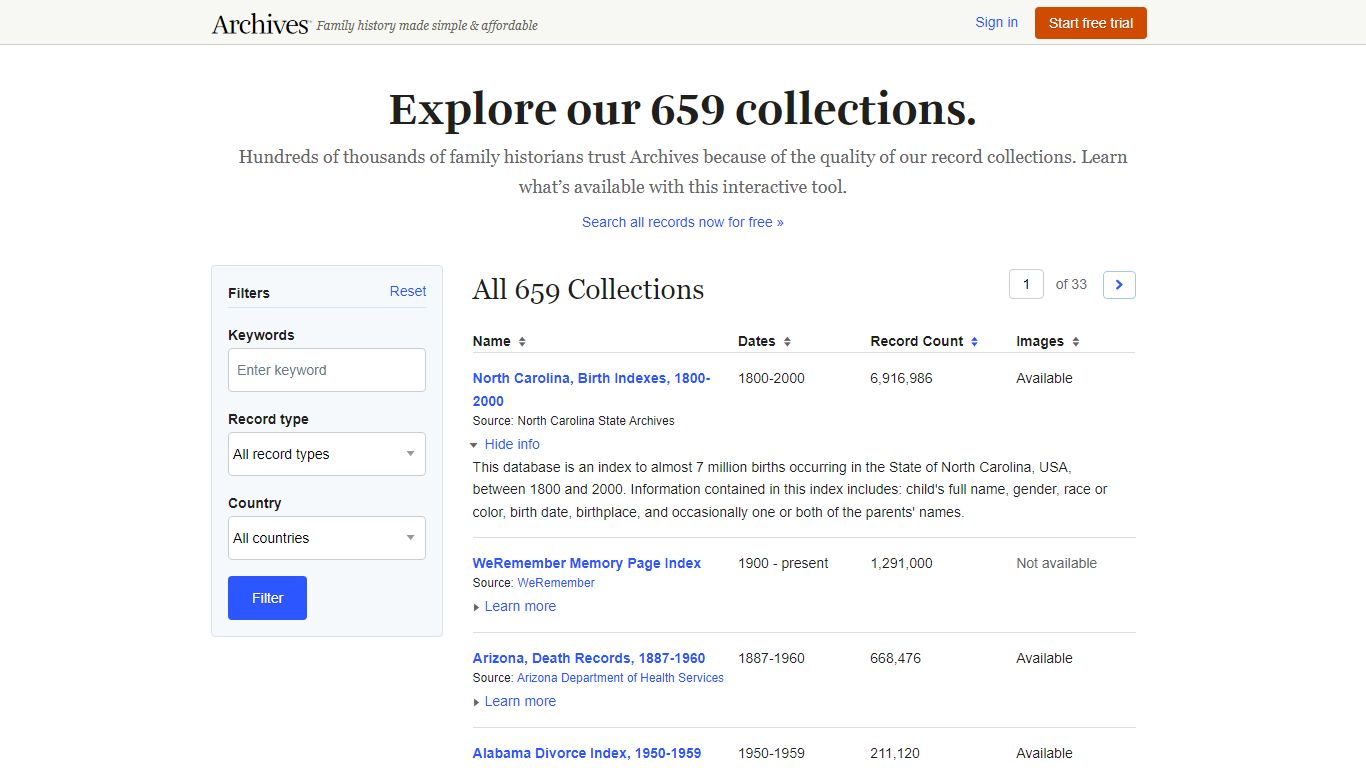Apply filters with Filter button
Viewport: 1366px width, 768px height.
267,598
